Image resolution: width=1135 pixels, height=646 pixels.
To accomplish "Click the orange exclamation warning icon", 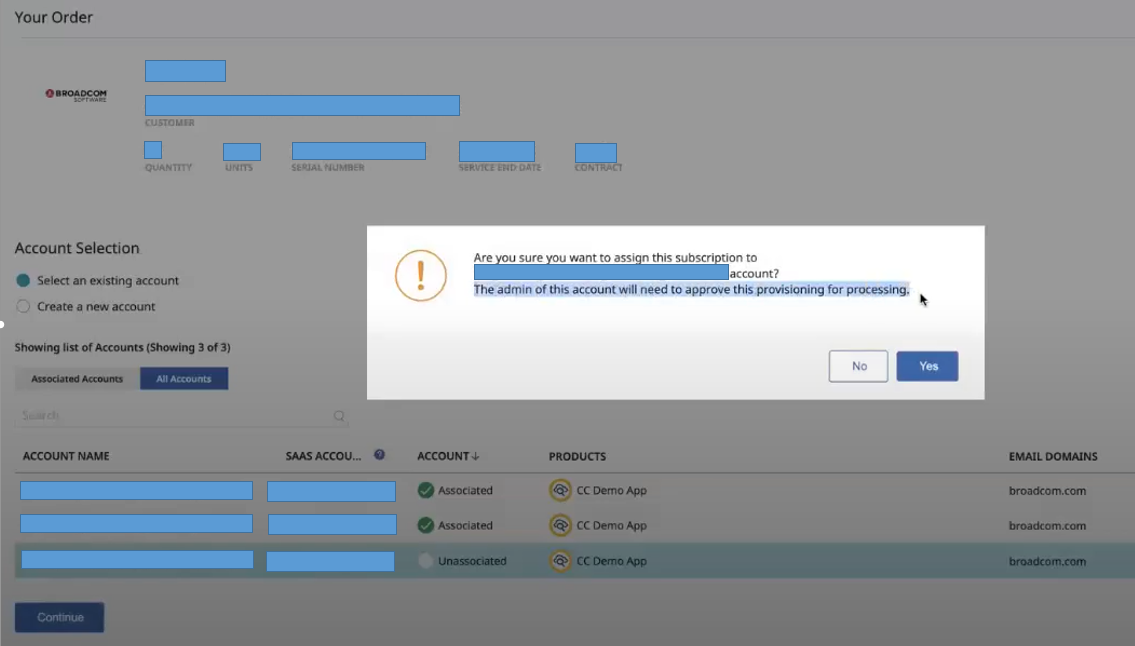I will pyautogui.click(x=421, y=276).
